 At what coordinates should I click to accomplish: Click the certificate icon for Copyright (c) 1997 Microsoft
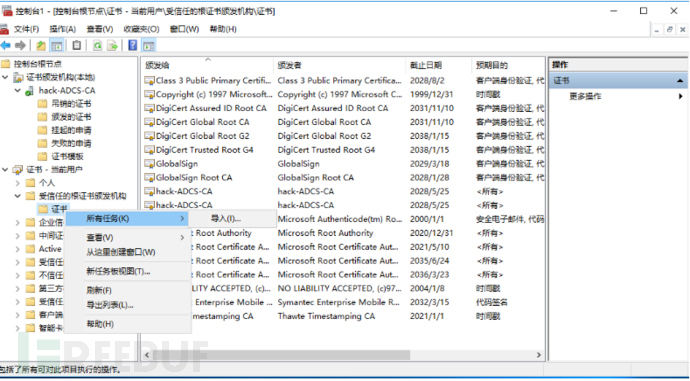pyautogui.click(x=150, y=95)
